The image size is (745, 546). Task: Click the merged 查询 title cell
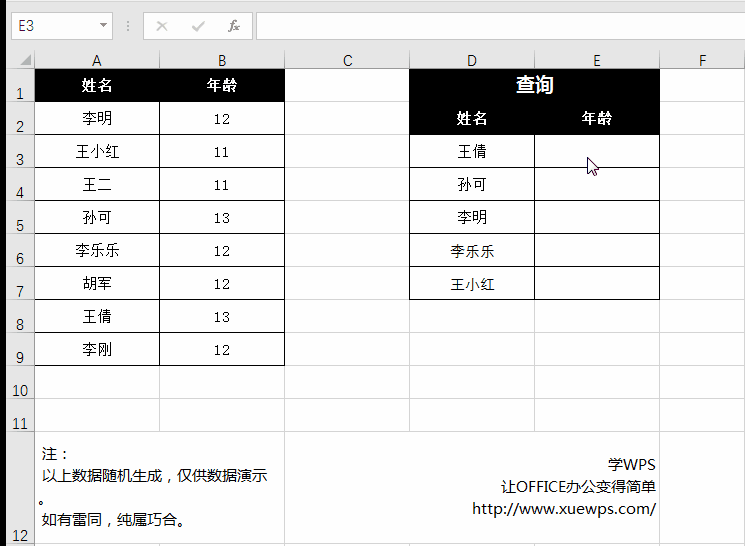[535, 86]
